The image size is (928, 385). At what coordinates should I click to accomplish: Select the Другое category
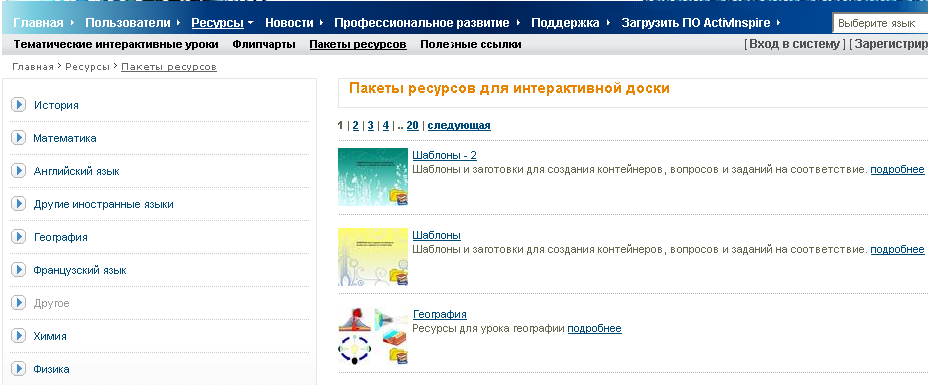51,303
